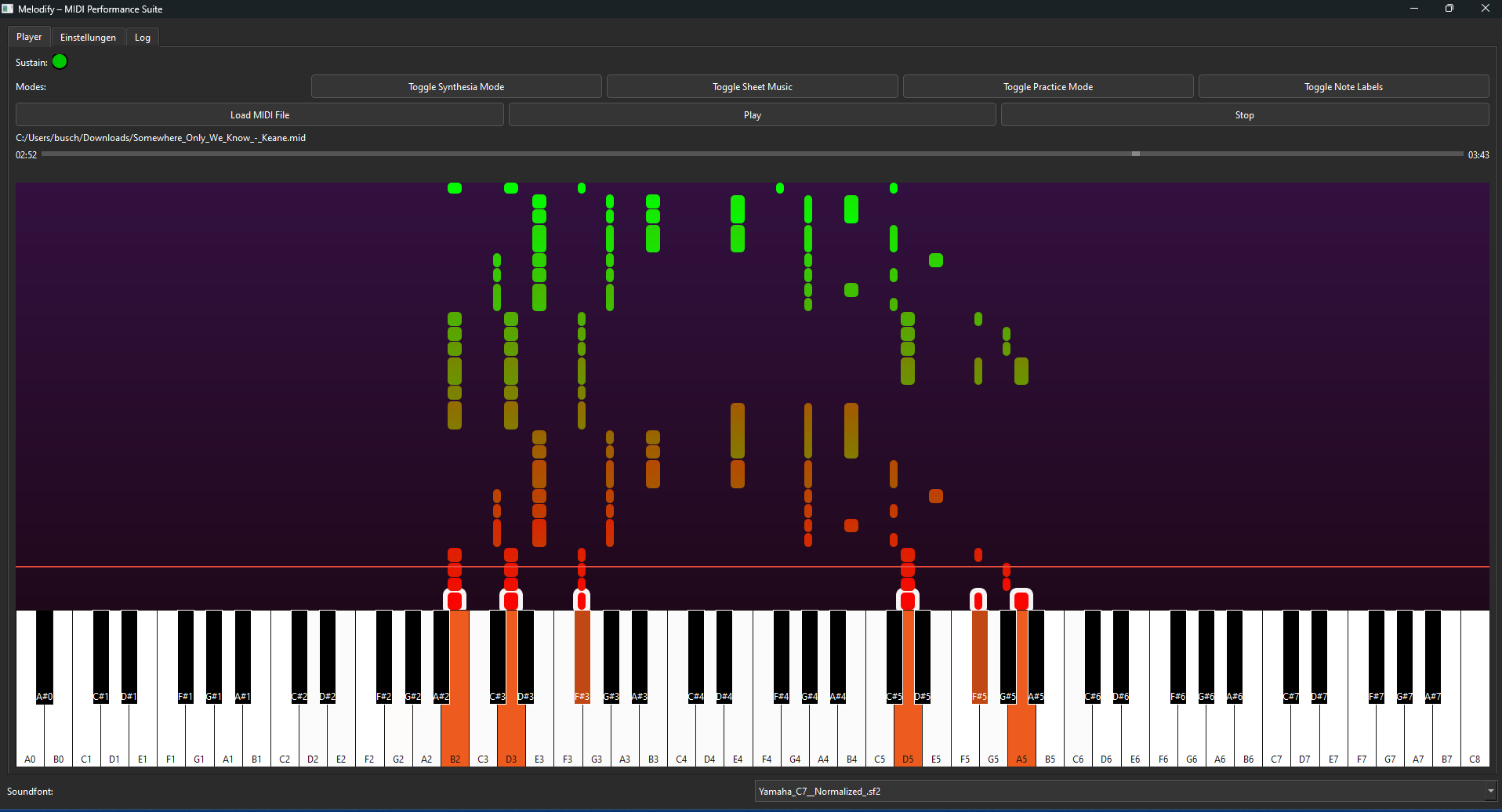Click the playback position slider
1502x812 pixels.
click(1136, 154)
